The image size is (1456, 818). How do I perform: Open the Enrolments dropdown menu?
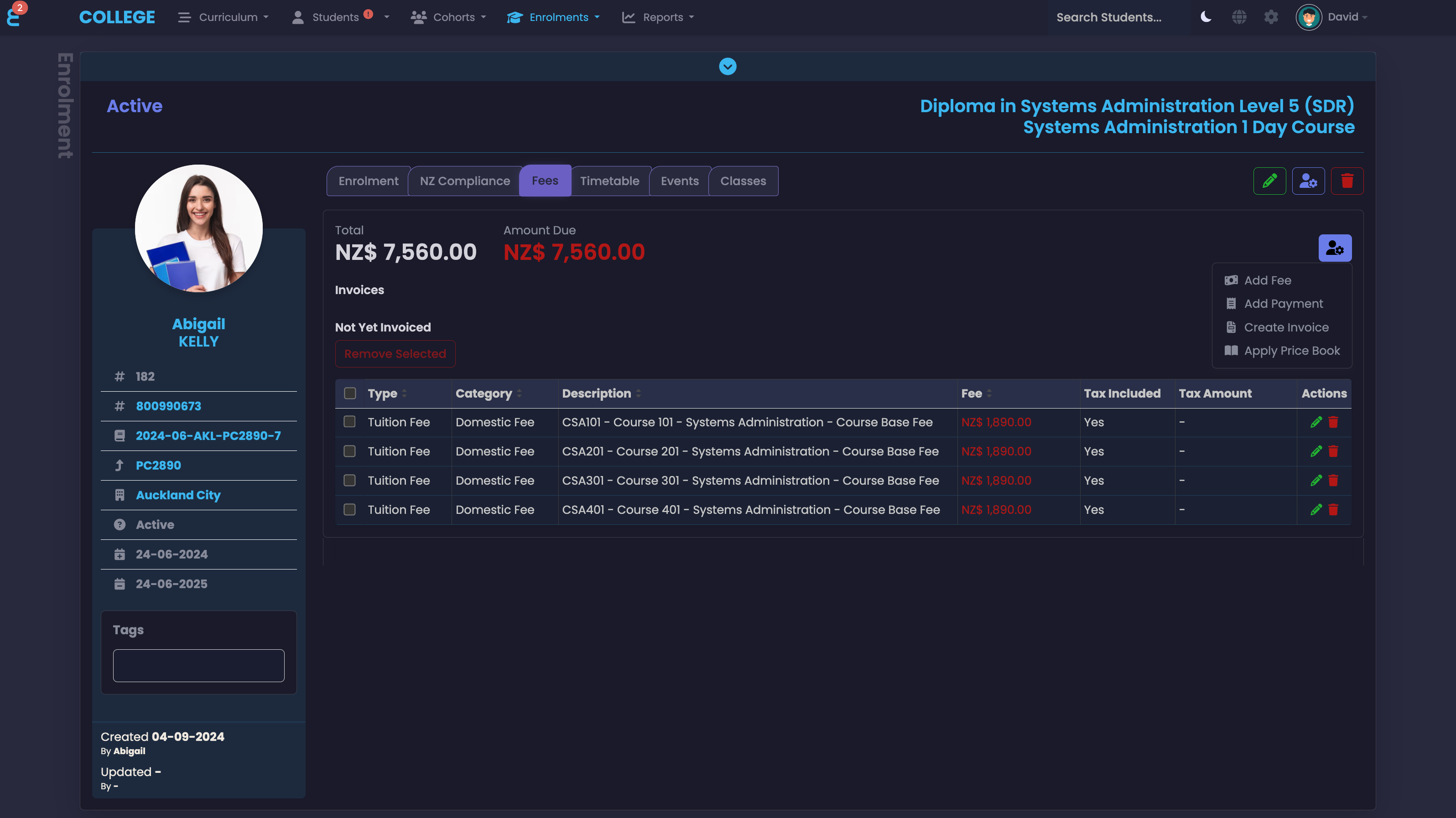pos(554,17)
